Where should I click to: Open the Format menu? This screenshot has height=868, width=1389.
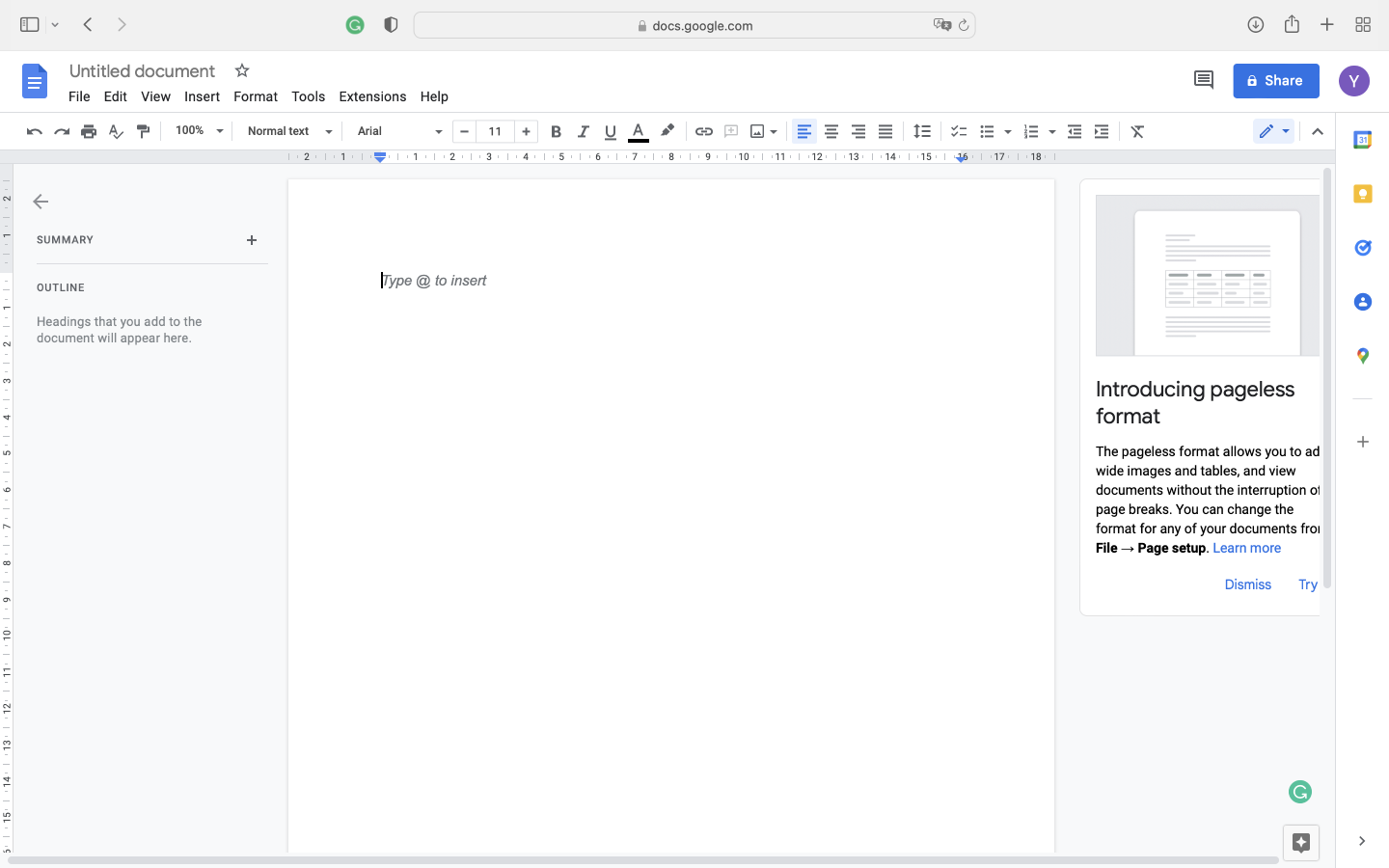(256, 96)
